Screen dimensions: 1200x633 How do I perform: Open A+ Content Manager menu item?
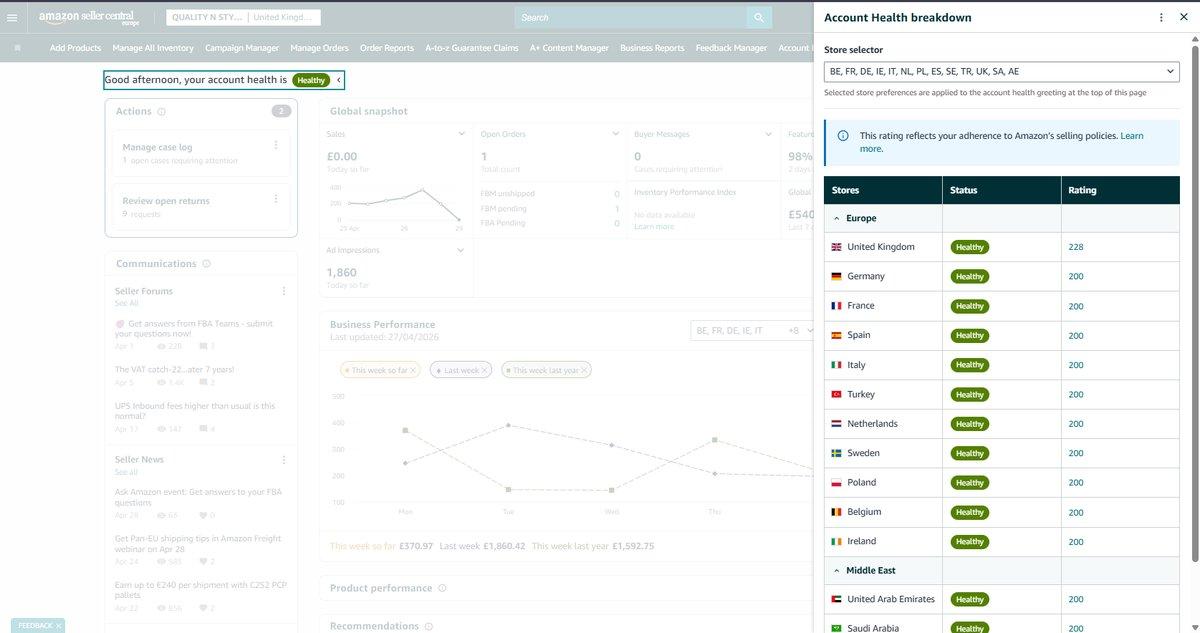[569, 48]
